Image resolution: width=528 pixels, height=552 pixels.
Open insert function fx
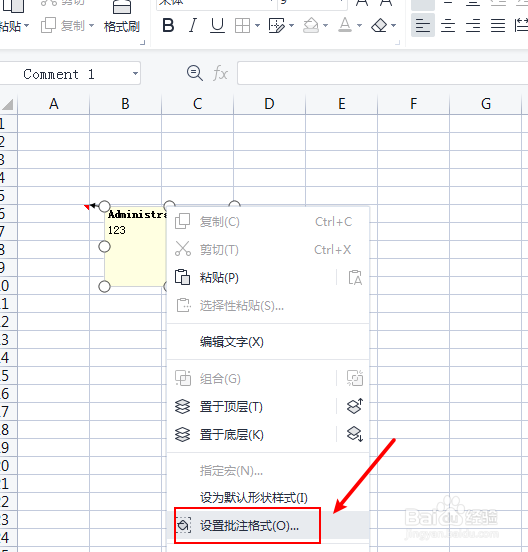click(220, 74)
